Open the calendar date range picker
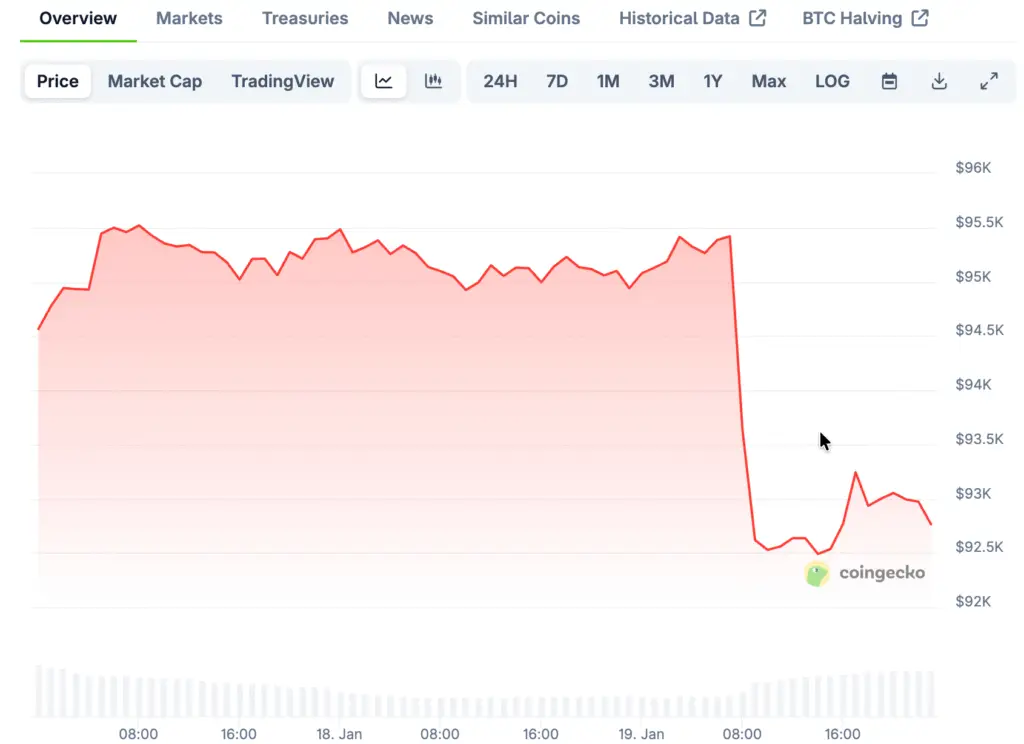Screen dimensions: 1024x744 pos(889,82)
